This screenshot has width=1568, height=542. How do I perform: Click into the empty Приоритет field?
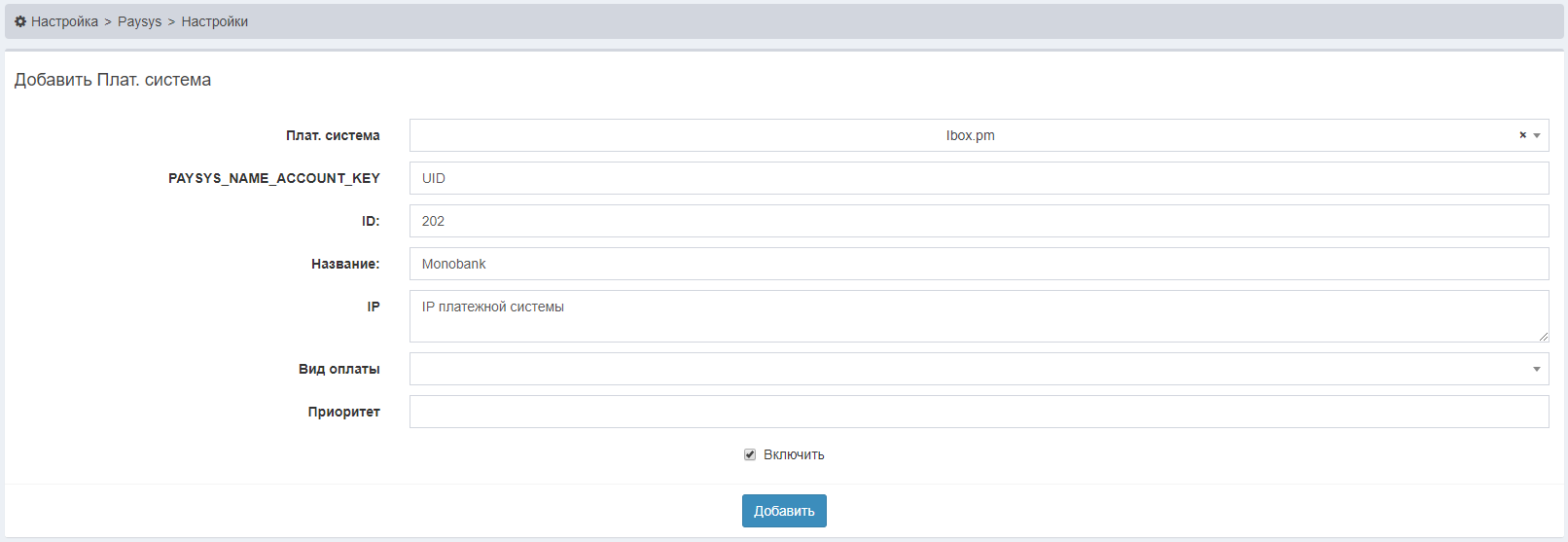tap(979, 412)
